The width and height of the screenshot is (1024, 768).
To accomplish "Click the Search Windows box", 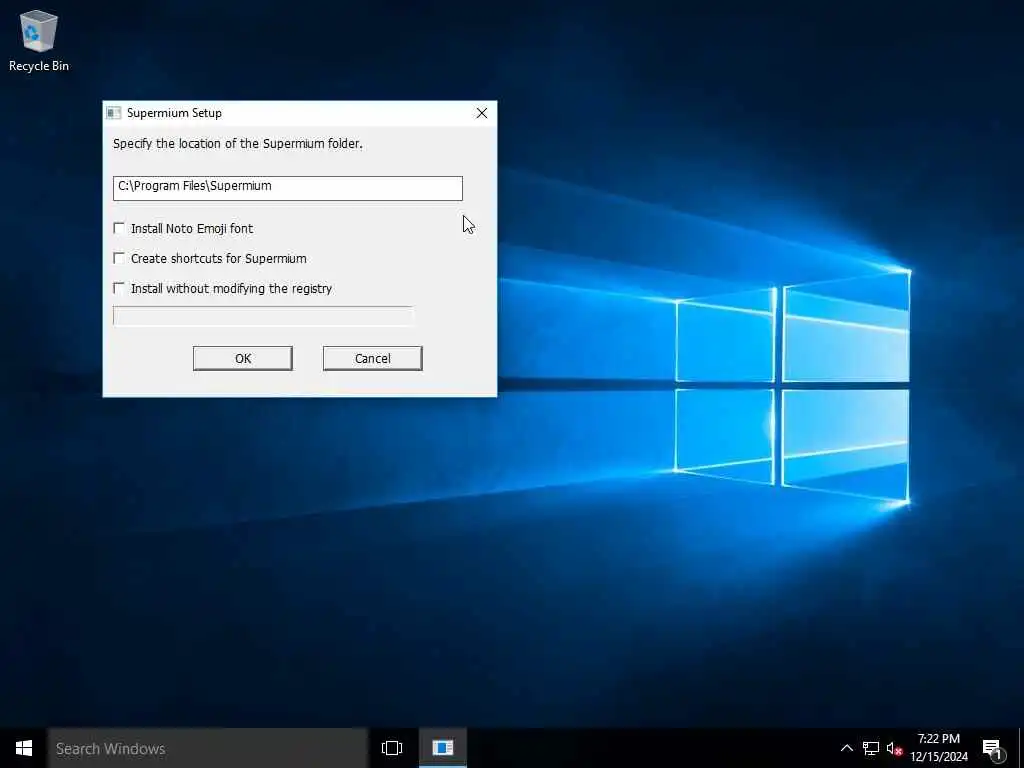I will (208, 748).
